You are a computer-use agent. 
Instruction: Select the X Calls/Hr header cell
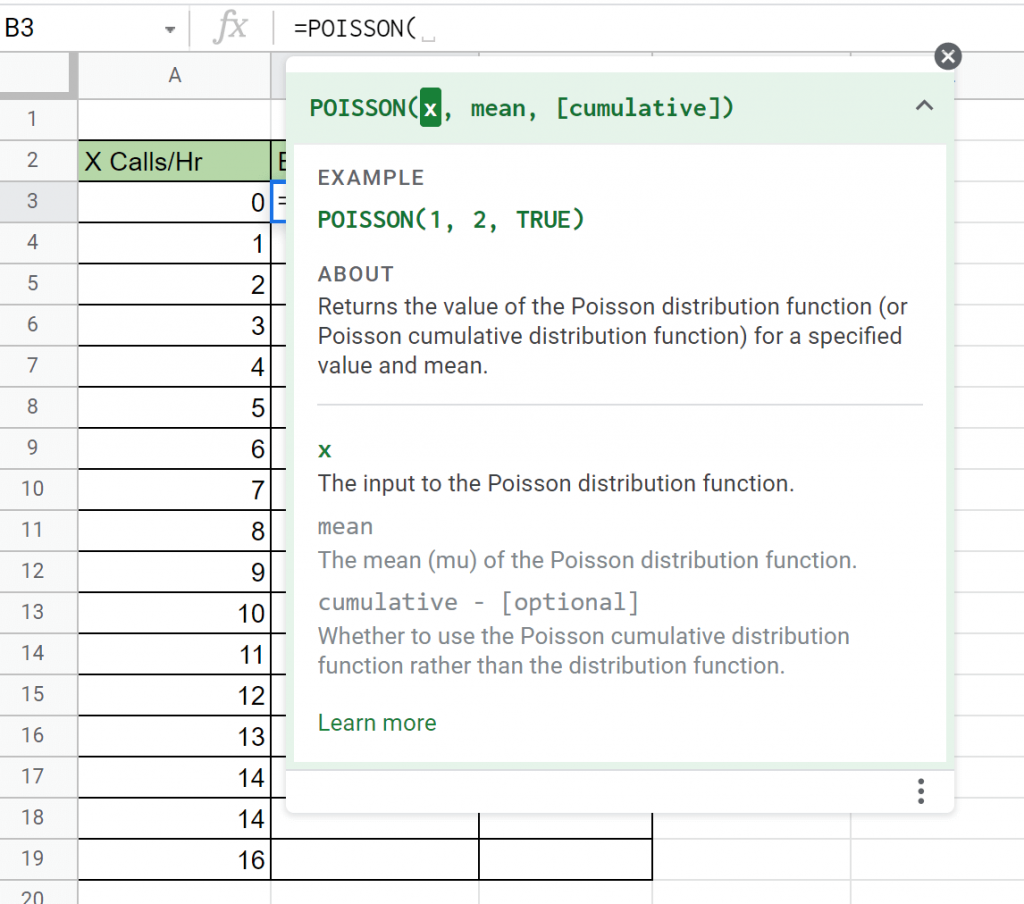tap(175, 161)
